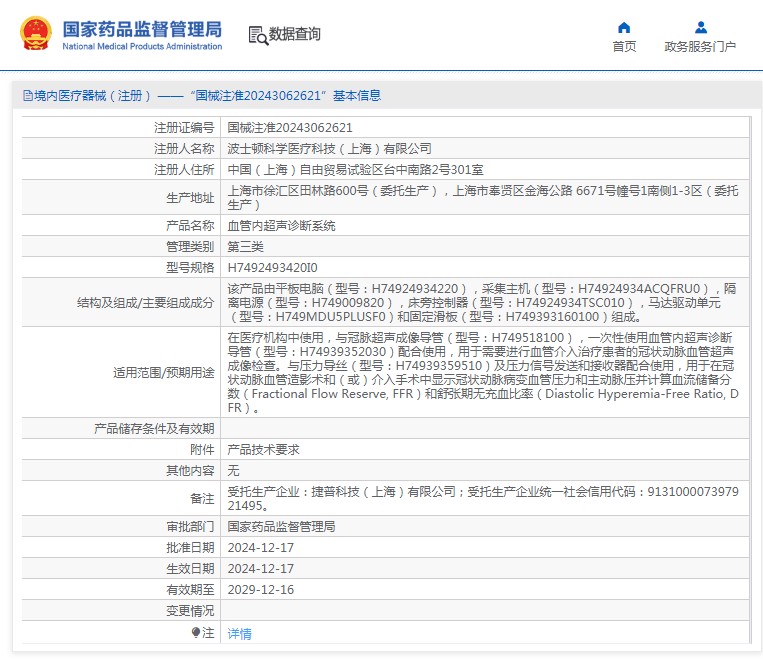Click the 首页 house icon
Viewport: 763px width, 659px height.
tap(624, 27)
